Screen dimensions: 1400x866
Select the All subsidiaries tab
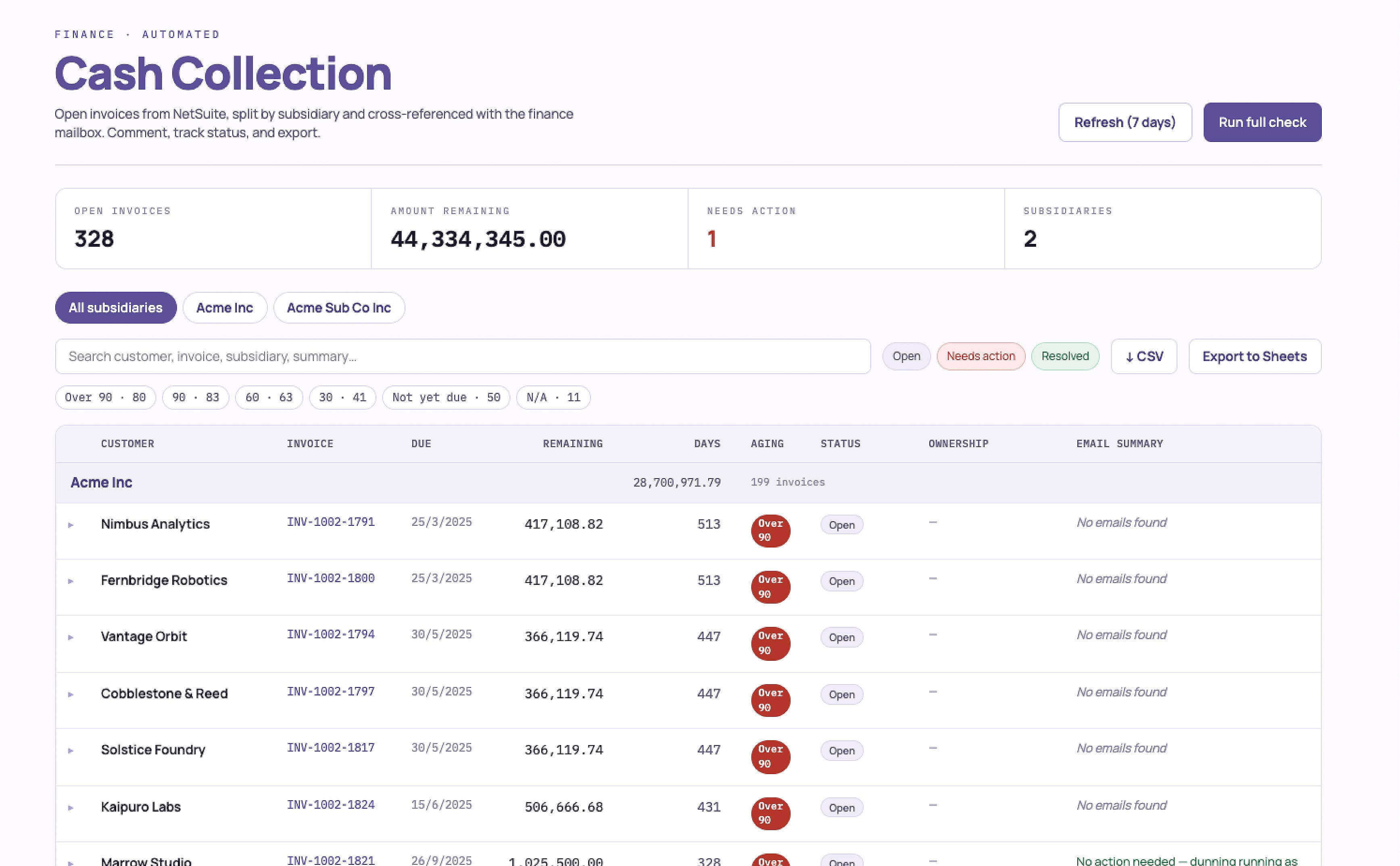point(116,308)
